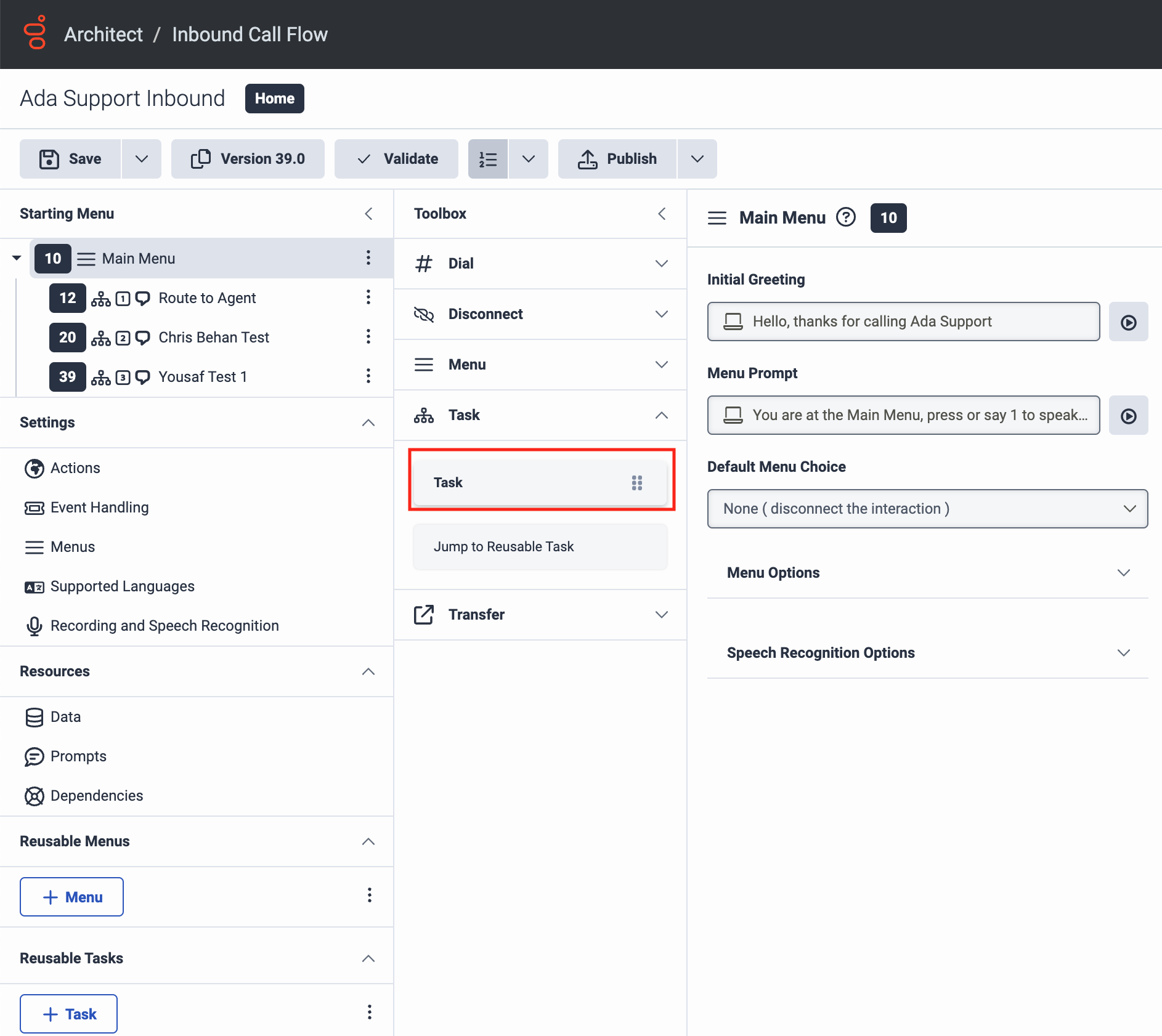Expand the Menu Options section
The height and width of the screenshot is (1036, 1162).
click(x=927, y=573)
